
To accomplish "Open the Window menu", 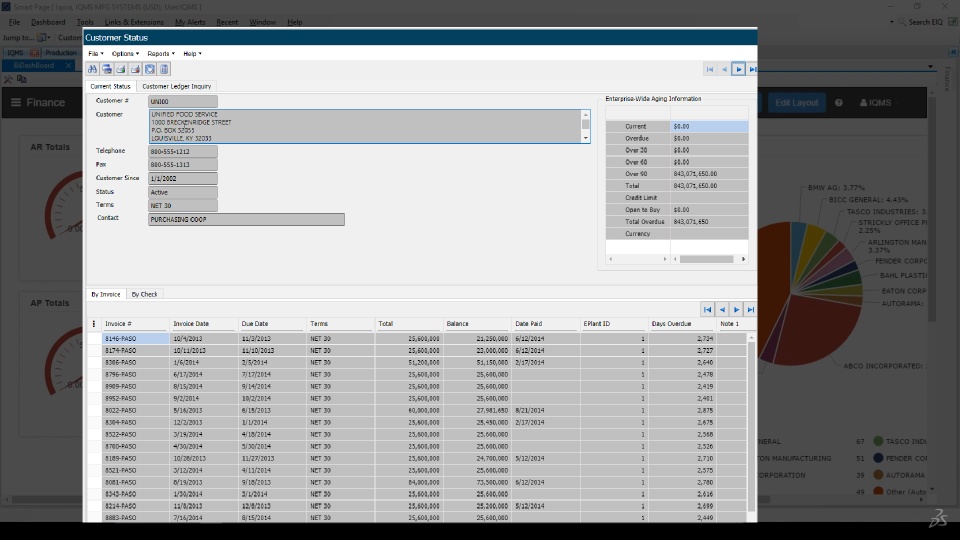I will pyautogui.click(x=262, y=22).
